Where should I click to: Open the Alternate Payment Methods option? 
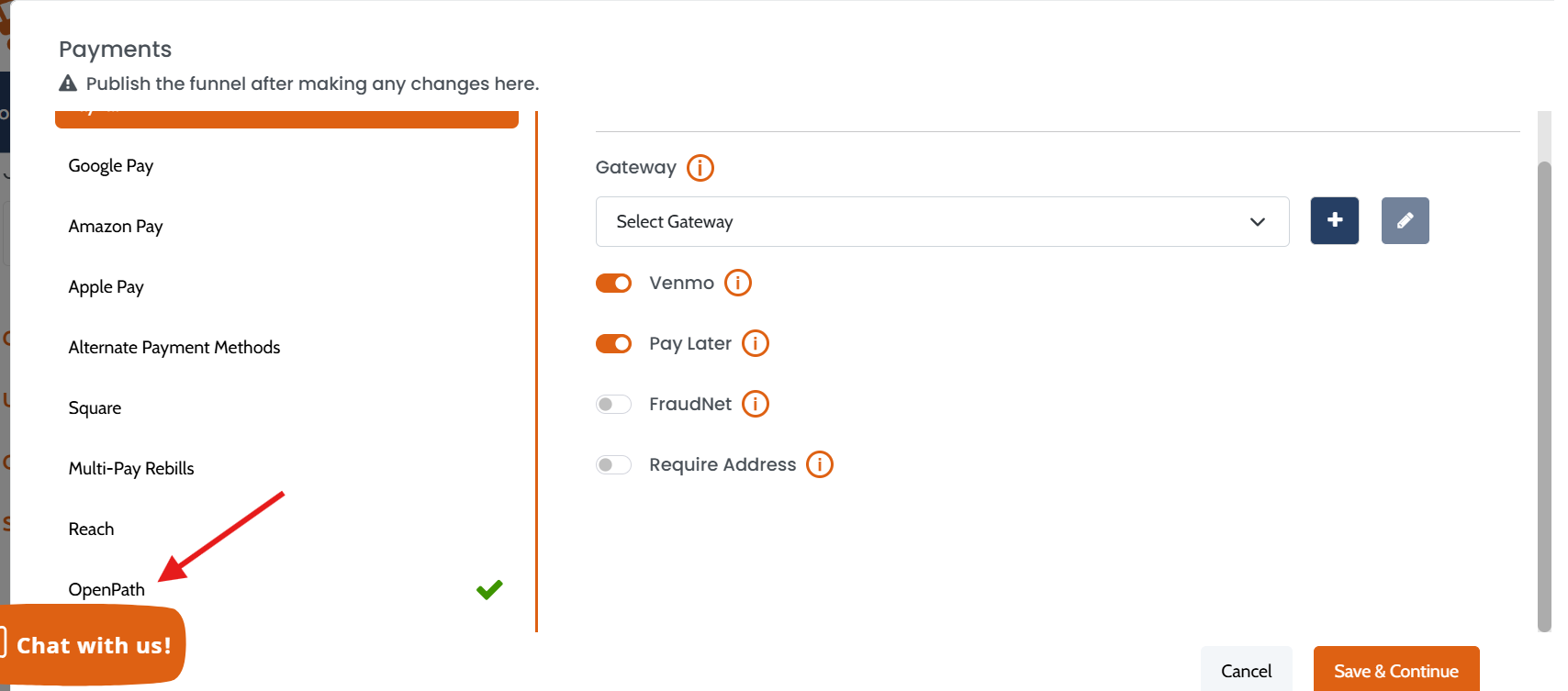click(174, 348)
